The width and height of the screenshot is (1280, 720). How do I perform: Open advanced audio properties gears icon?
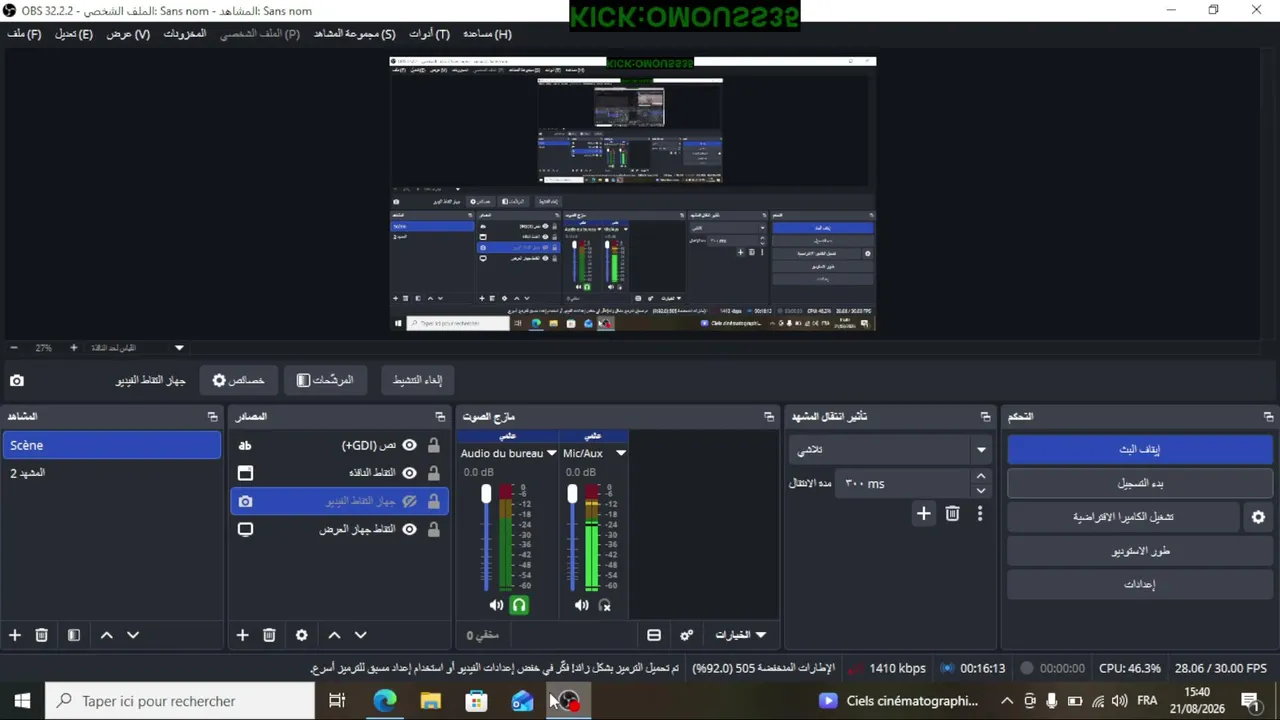(x=687, y=635)
